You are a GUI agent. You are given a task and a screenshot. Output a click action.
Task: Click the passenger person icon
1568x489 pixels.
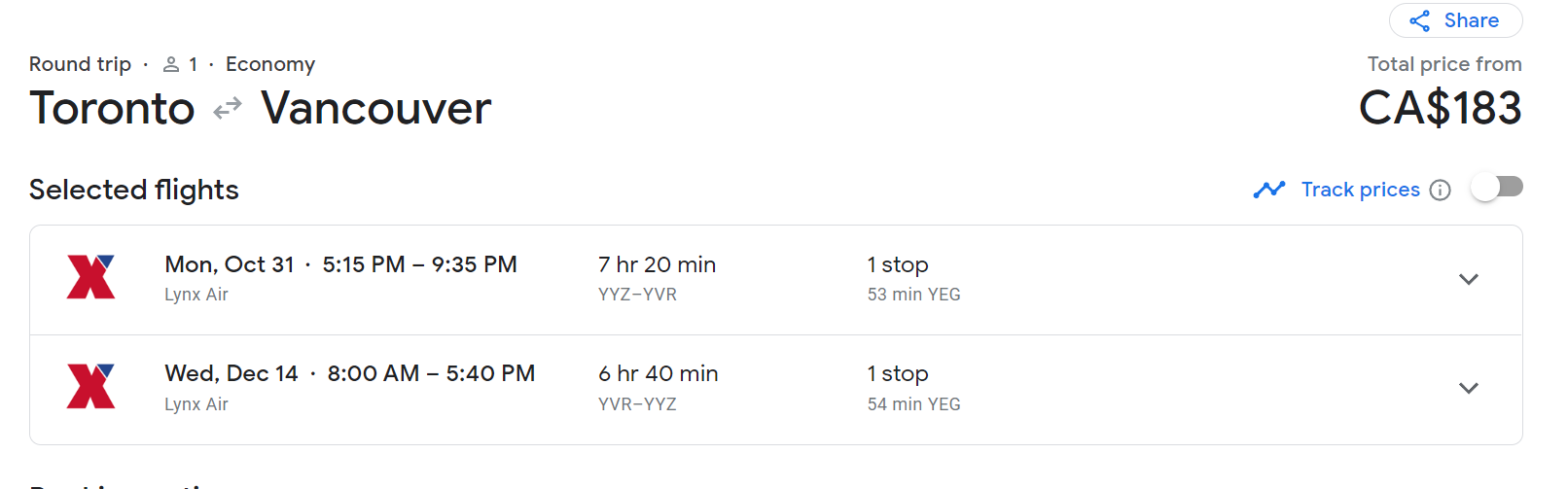click(x=171, y=64)
